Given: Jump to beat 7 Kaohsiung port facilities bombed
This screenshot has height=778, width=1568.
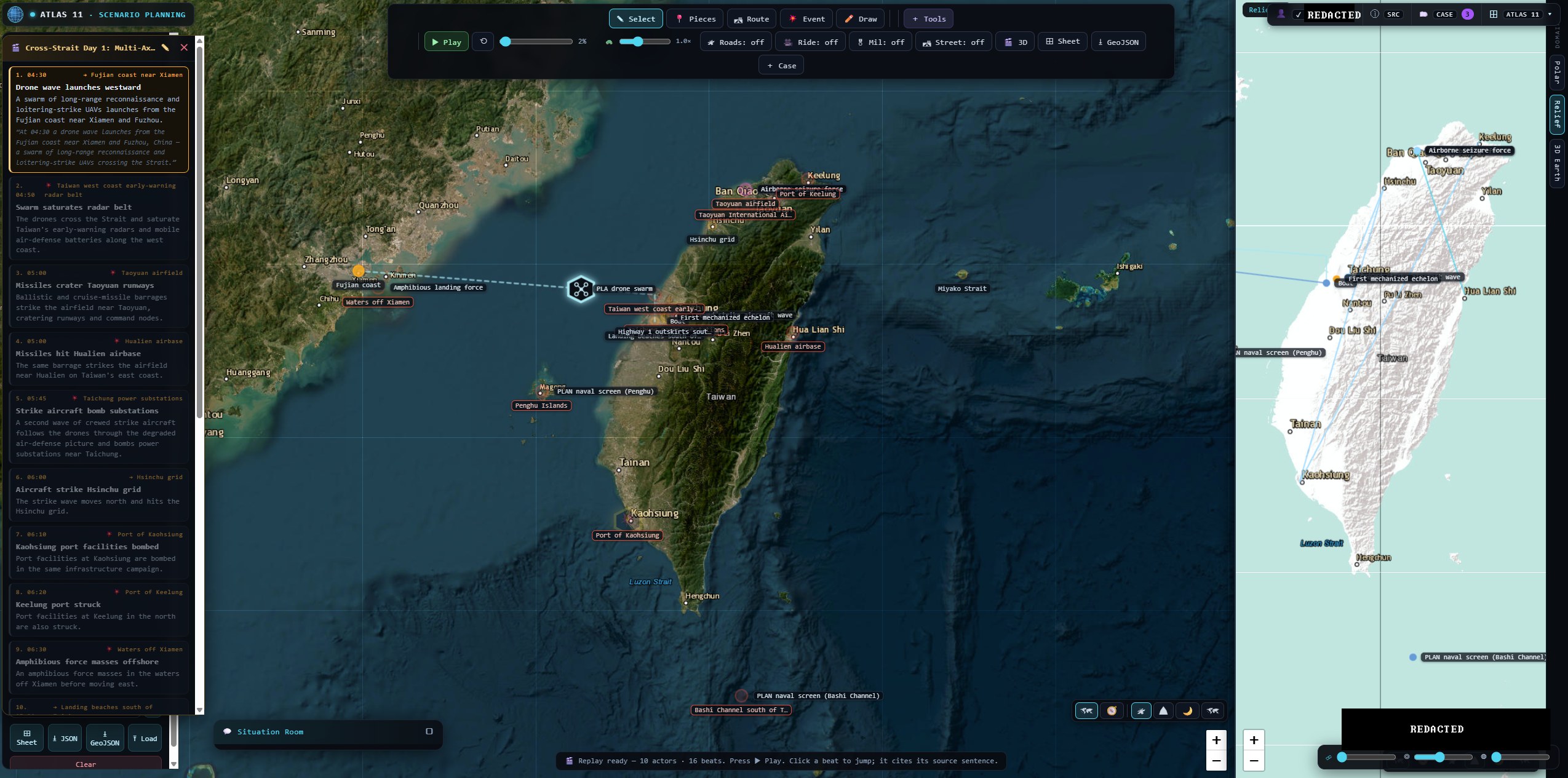Looking at the screenshot, I should click(x=98, y=552).
